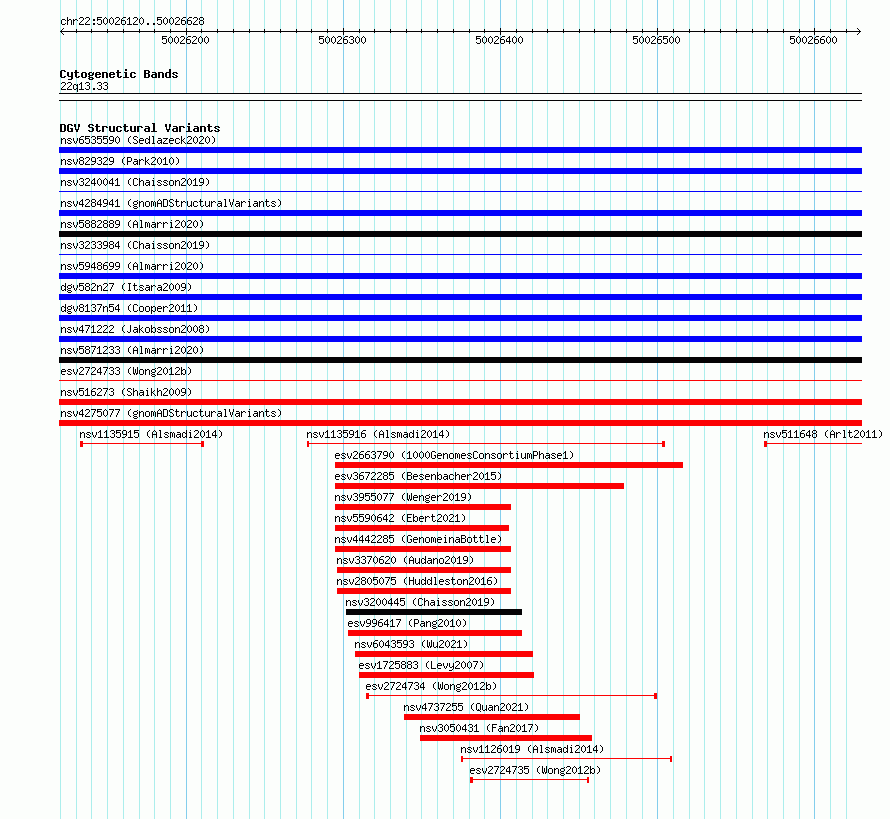
Task: Open nsv2805075 (Huddleston2016) label
Action: tap(417, 581)
